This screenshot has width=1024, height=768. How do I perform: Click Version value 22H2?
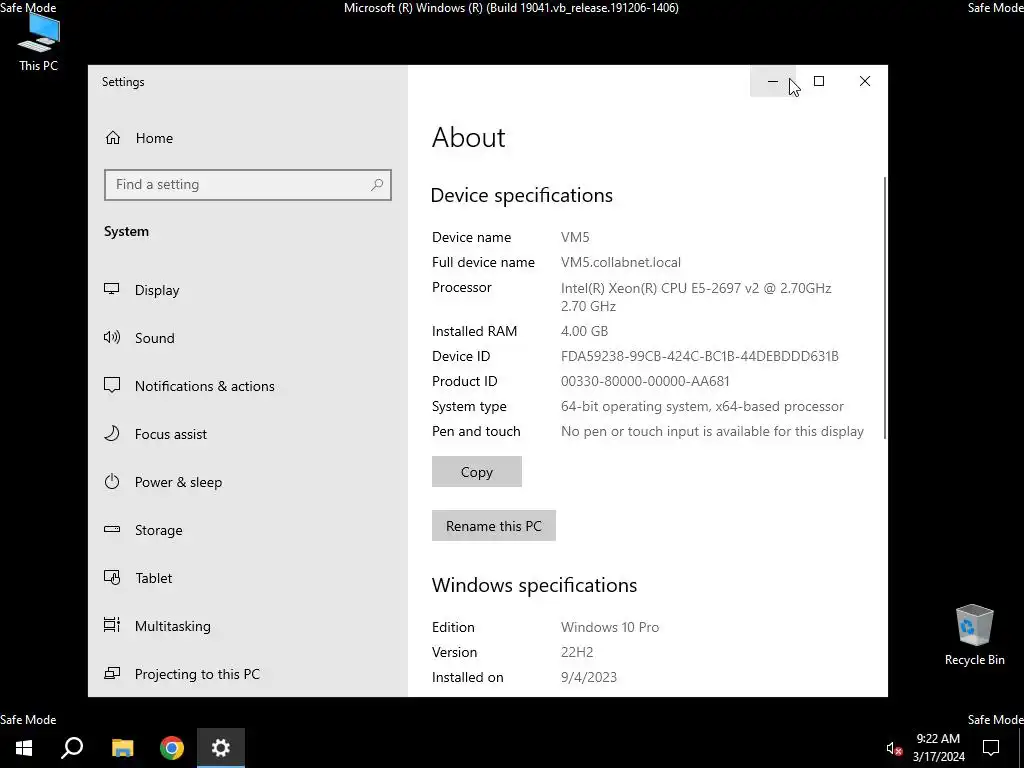click(577, 652)
